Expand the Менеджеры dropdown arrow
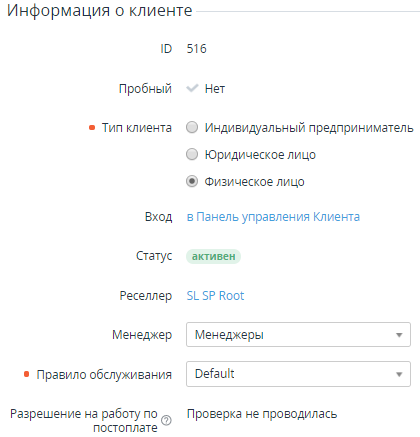The width and height of the screenshot is (420, 437). pyautogui.click(x=399, y=335)
